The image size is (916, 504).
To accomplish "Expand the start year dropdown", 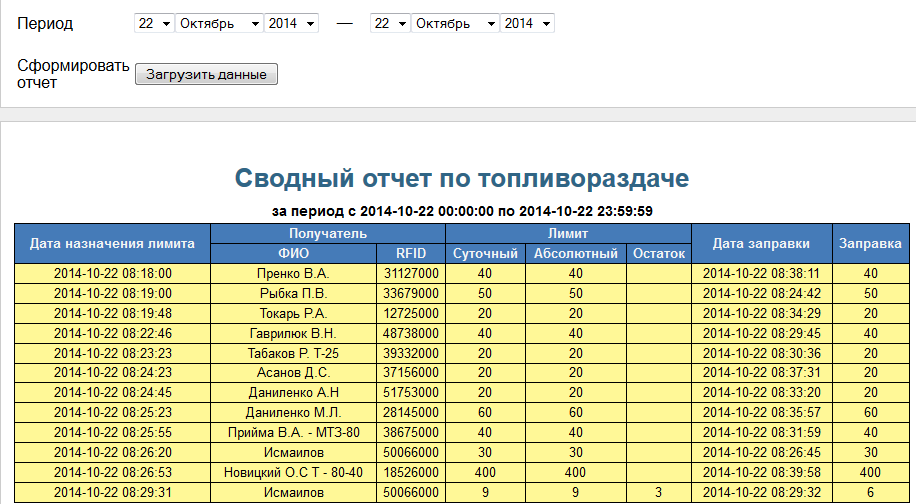I will 291,23.
